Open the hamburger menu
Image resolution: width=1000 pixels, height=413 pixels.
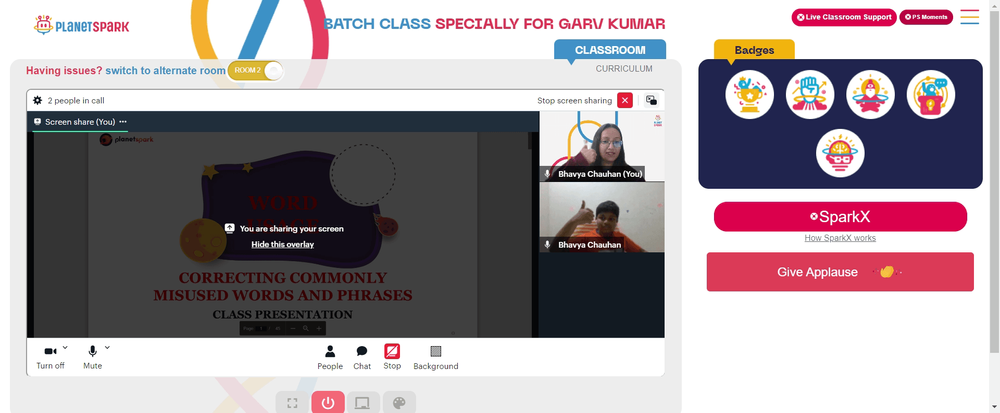coord(969,17)
